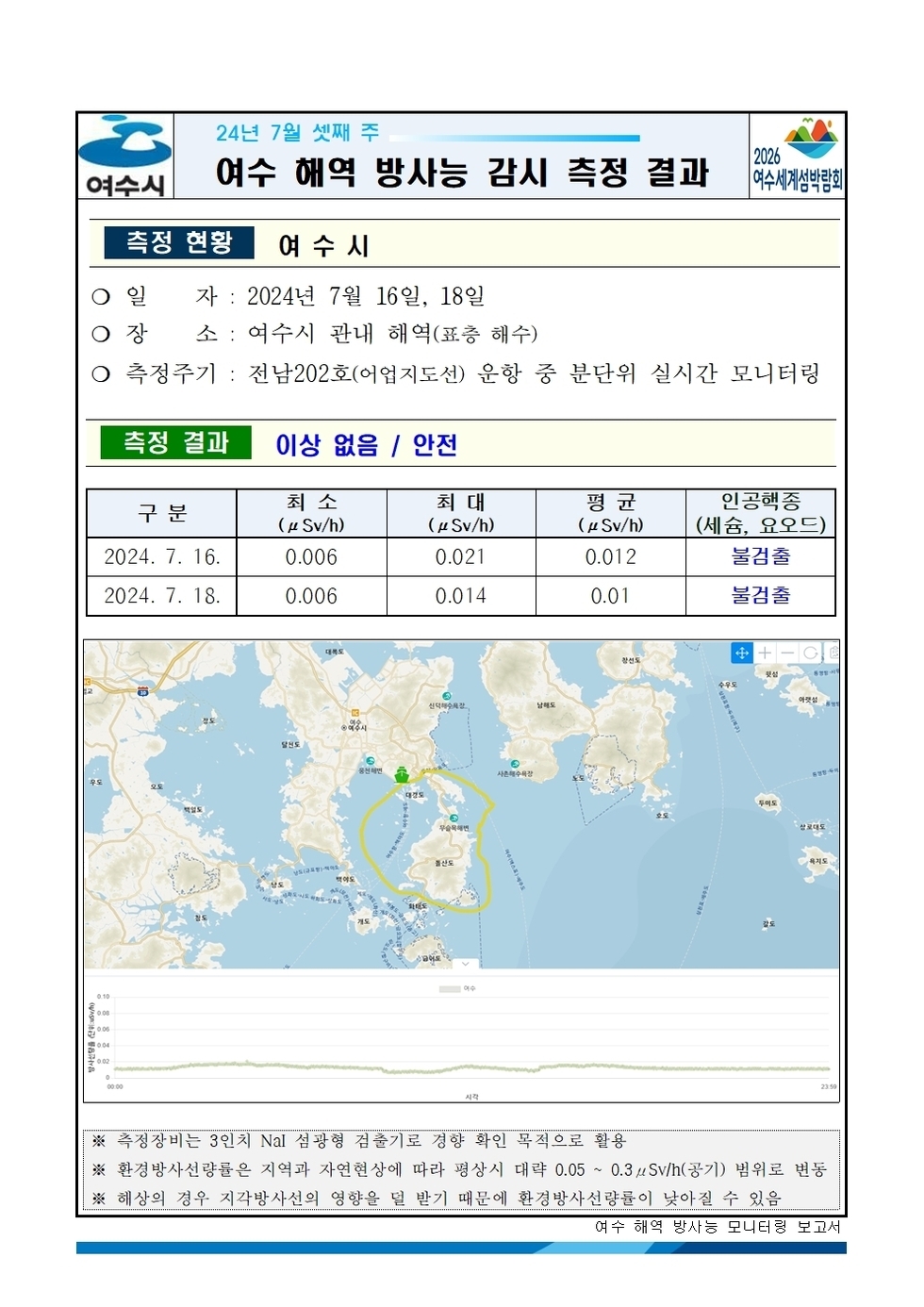Click the map refresh/reset icon
Image resolution: width=924 pixels, height=1307 pixels.
click(811, 653)
